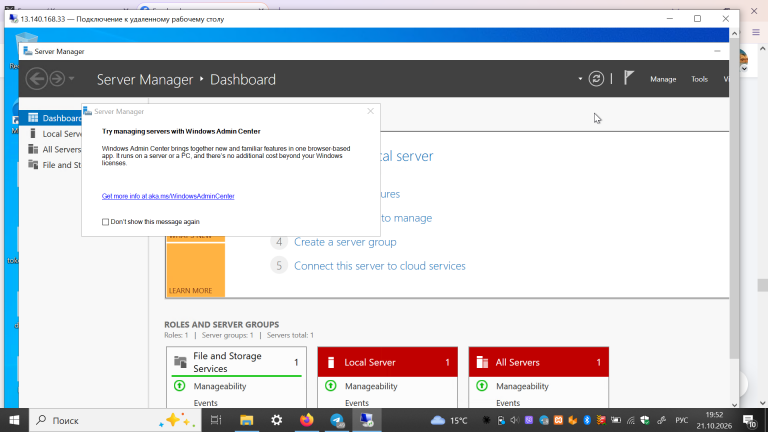This screenshot has width=768, height=432.
Task: Open the Tools menu
Action: (x=699, y=79)
